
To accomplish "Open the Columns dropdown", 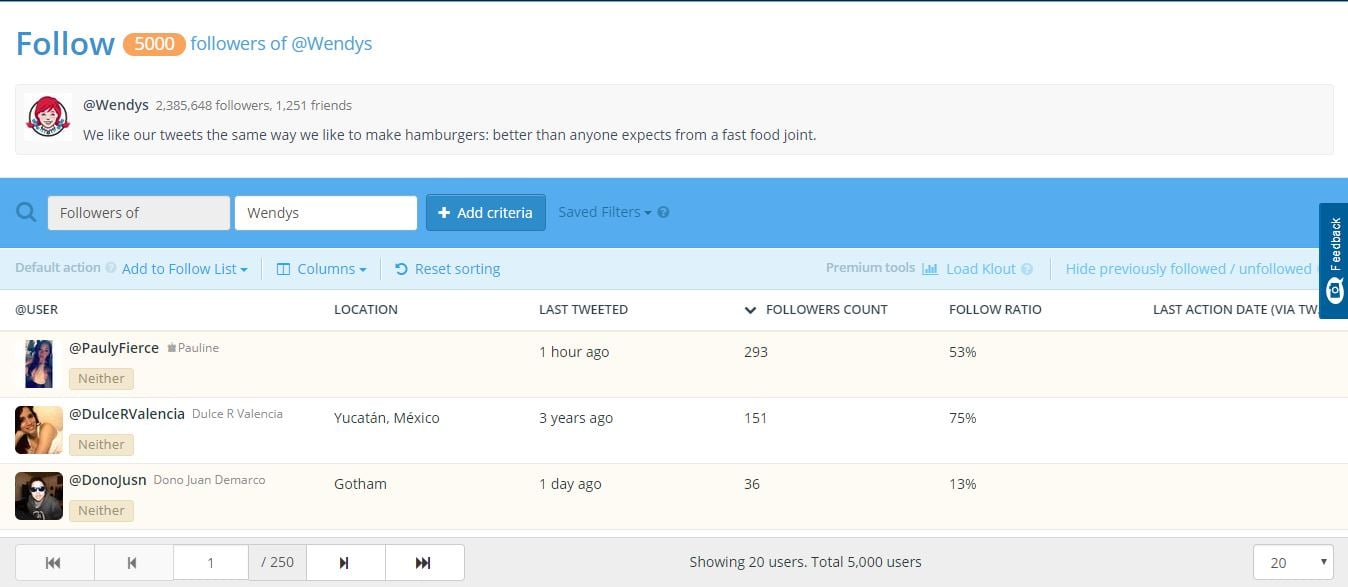I will click(321, 269).
